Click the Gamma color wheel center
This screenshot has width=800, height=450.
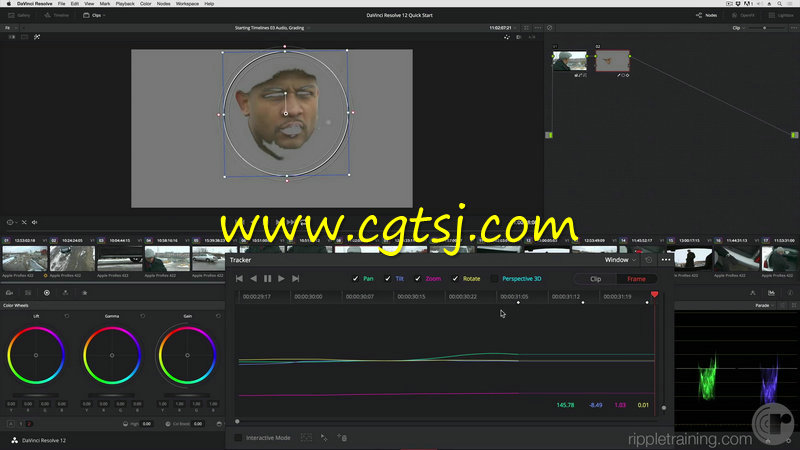pos(112,355)
